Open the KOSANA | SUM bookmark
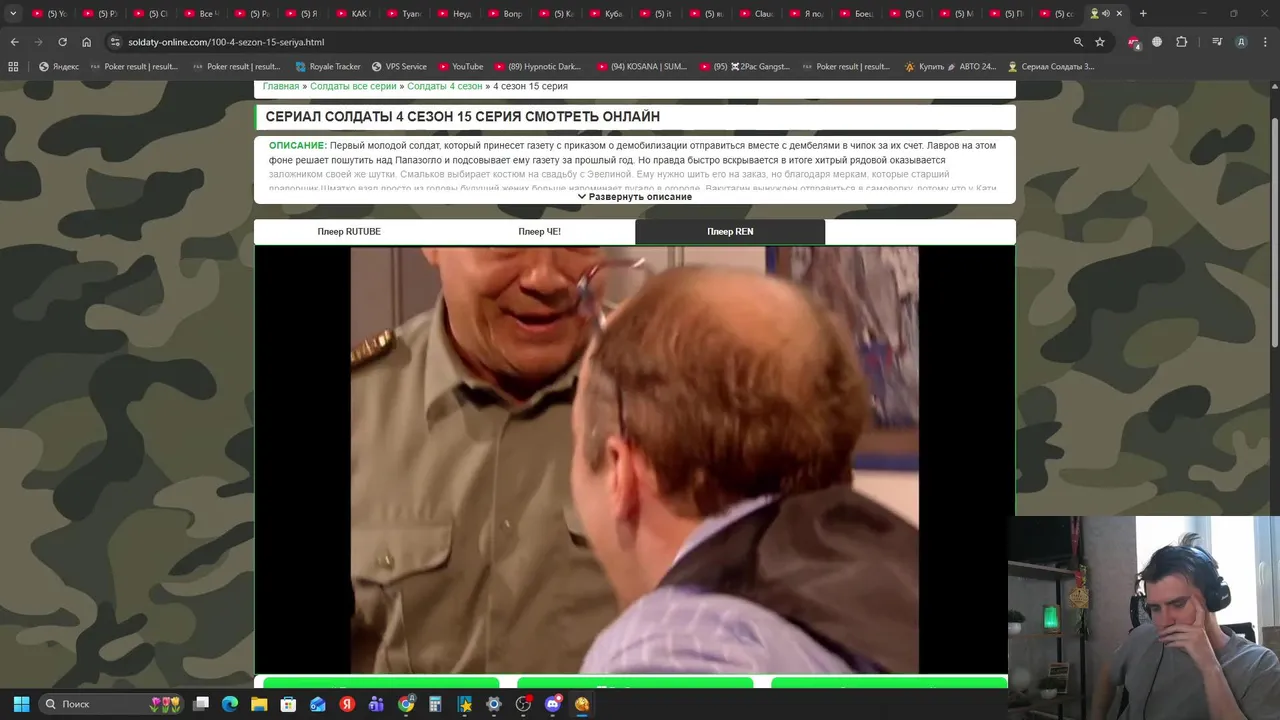 point(642,67)
